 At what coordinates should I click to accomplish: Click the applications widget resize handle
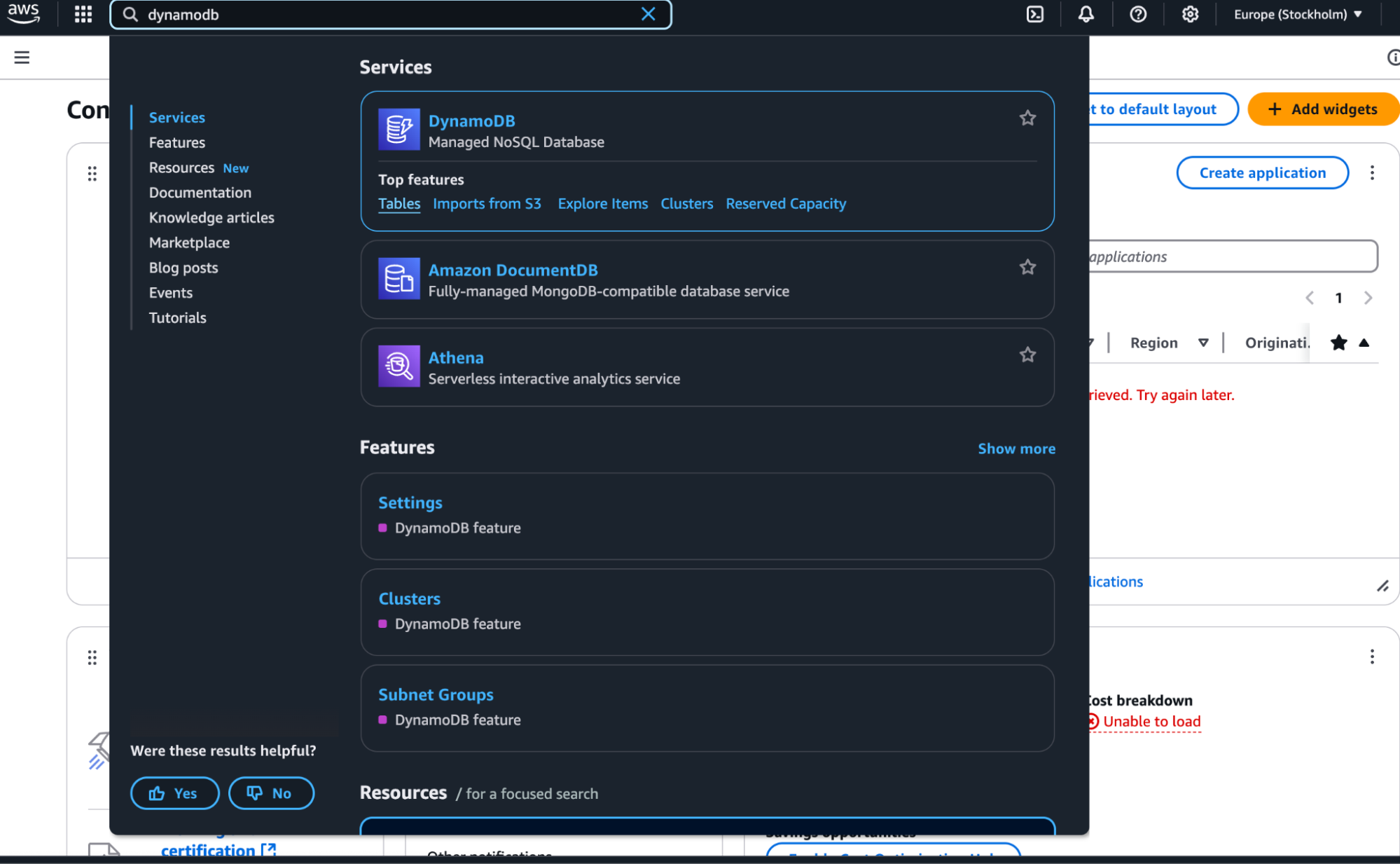click(1382, 586)
